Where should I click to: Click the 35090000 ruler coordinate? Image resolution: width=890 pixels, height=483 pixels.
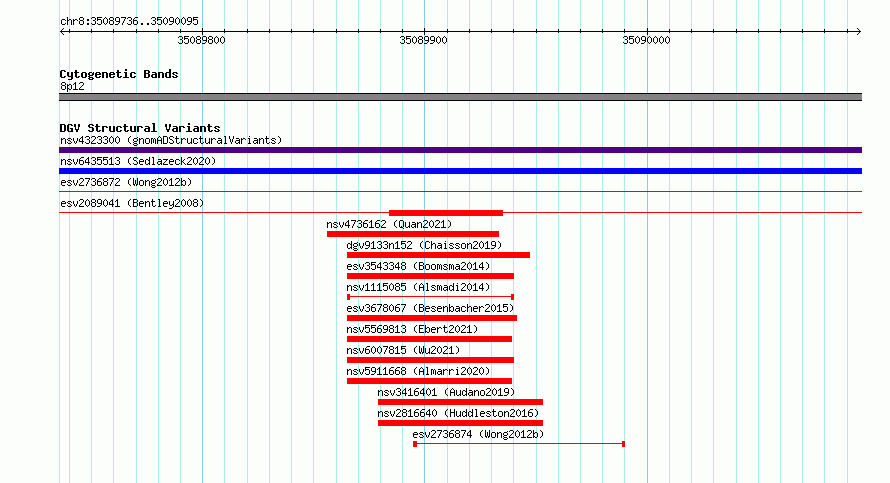[646, 40]
